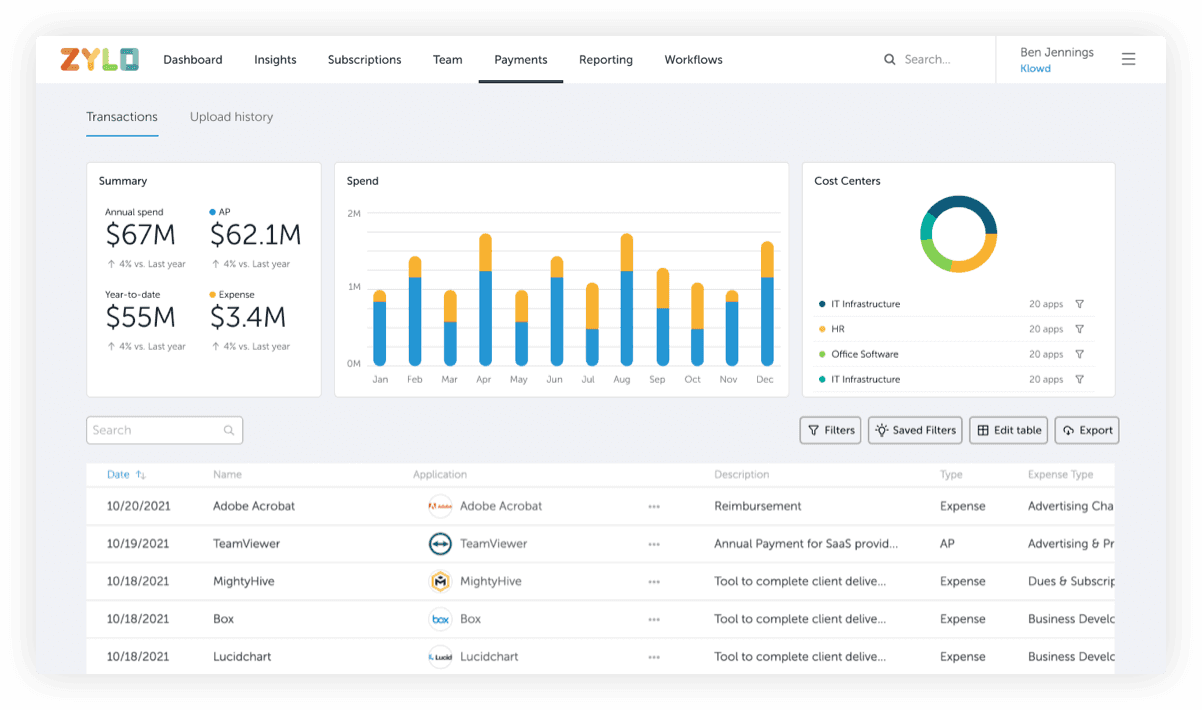This screenshot has width=1202, height=710.
Task: Open the three-dot menu for TeamViewer row
Action: (x=654, y=544)
